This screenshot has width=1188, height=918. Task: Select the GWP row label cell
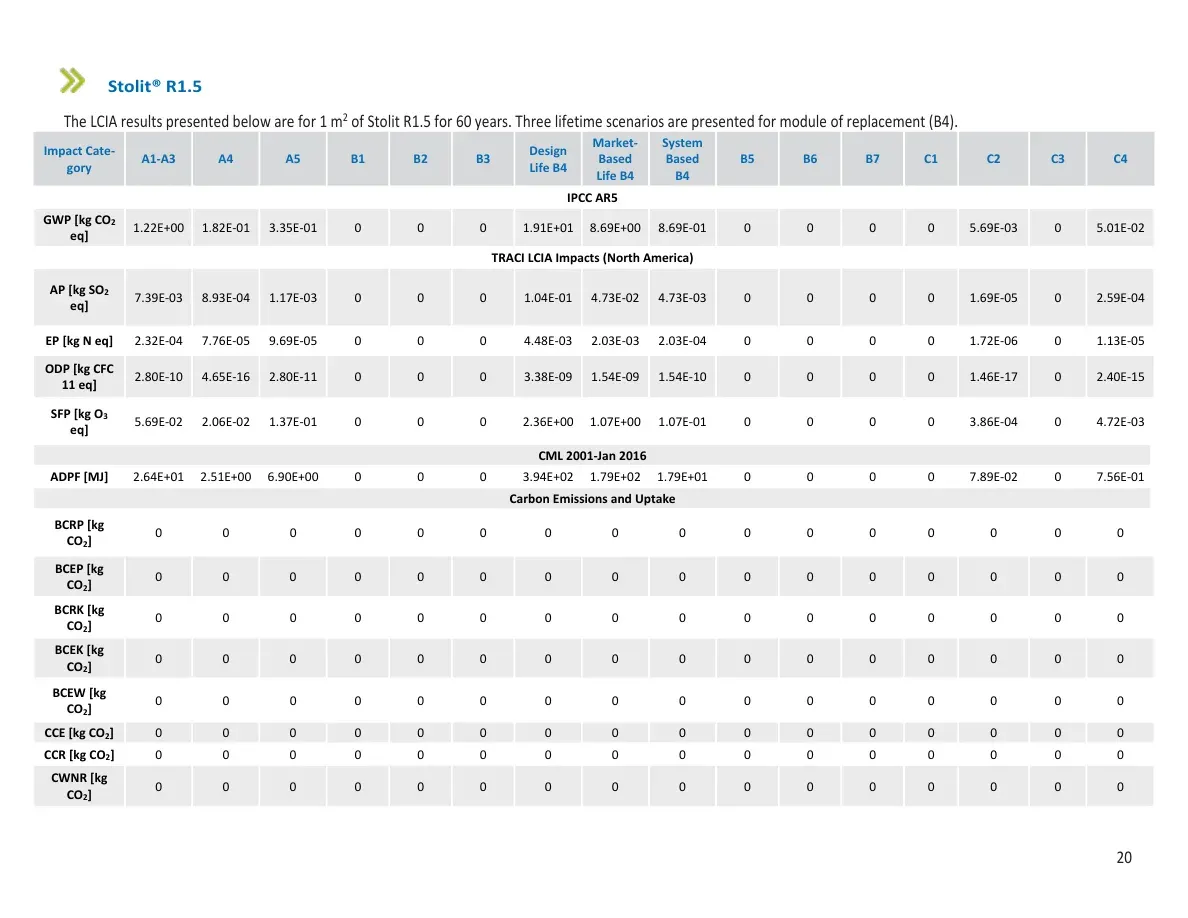79,227
